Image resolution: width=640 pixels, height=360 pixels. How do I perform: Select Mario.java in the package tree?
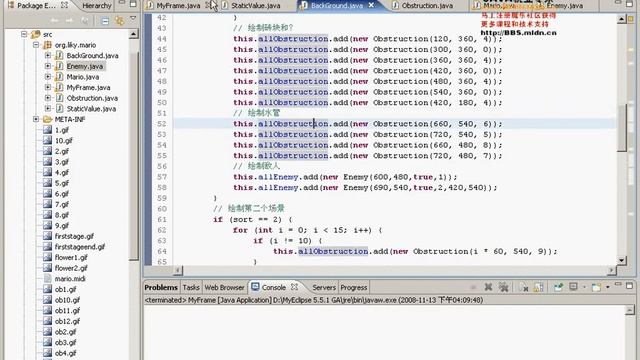[83, 77]
